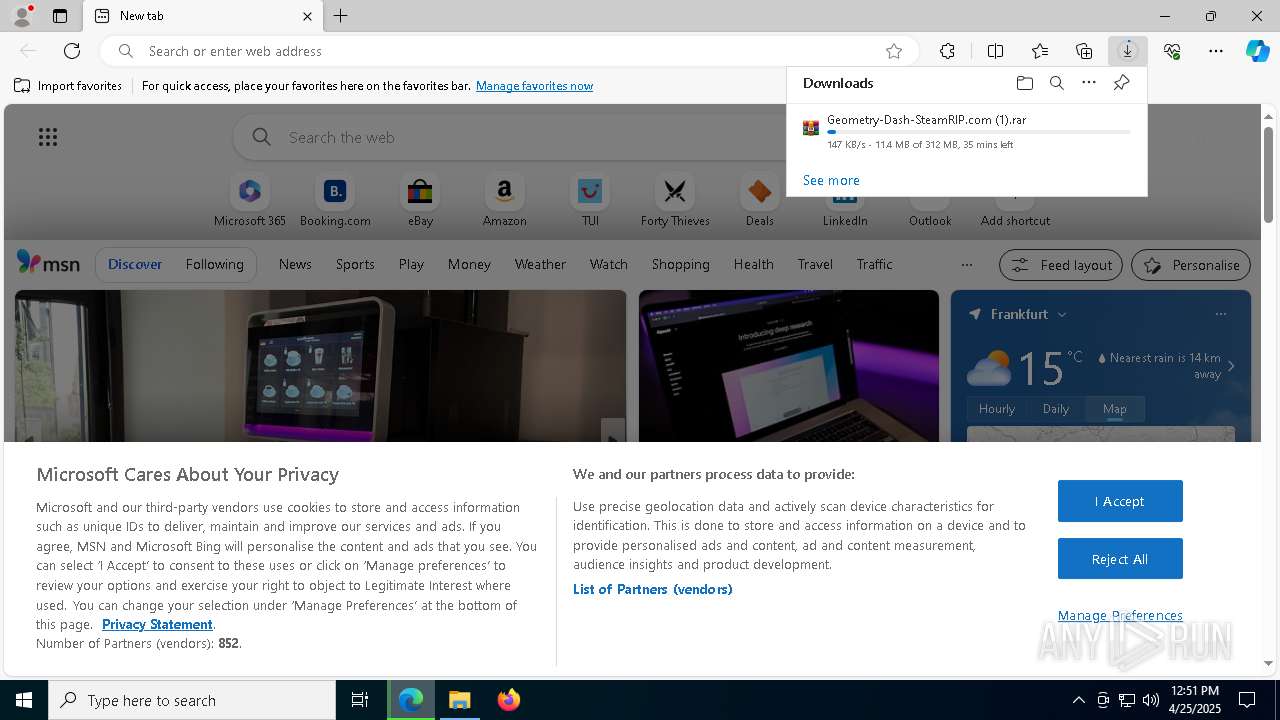Open the MSN app launcher grid

click(48, 137)
